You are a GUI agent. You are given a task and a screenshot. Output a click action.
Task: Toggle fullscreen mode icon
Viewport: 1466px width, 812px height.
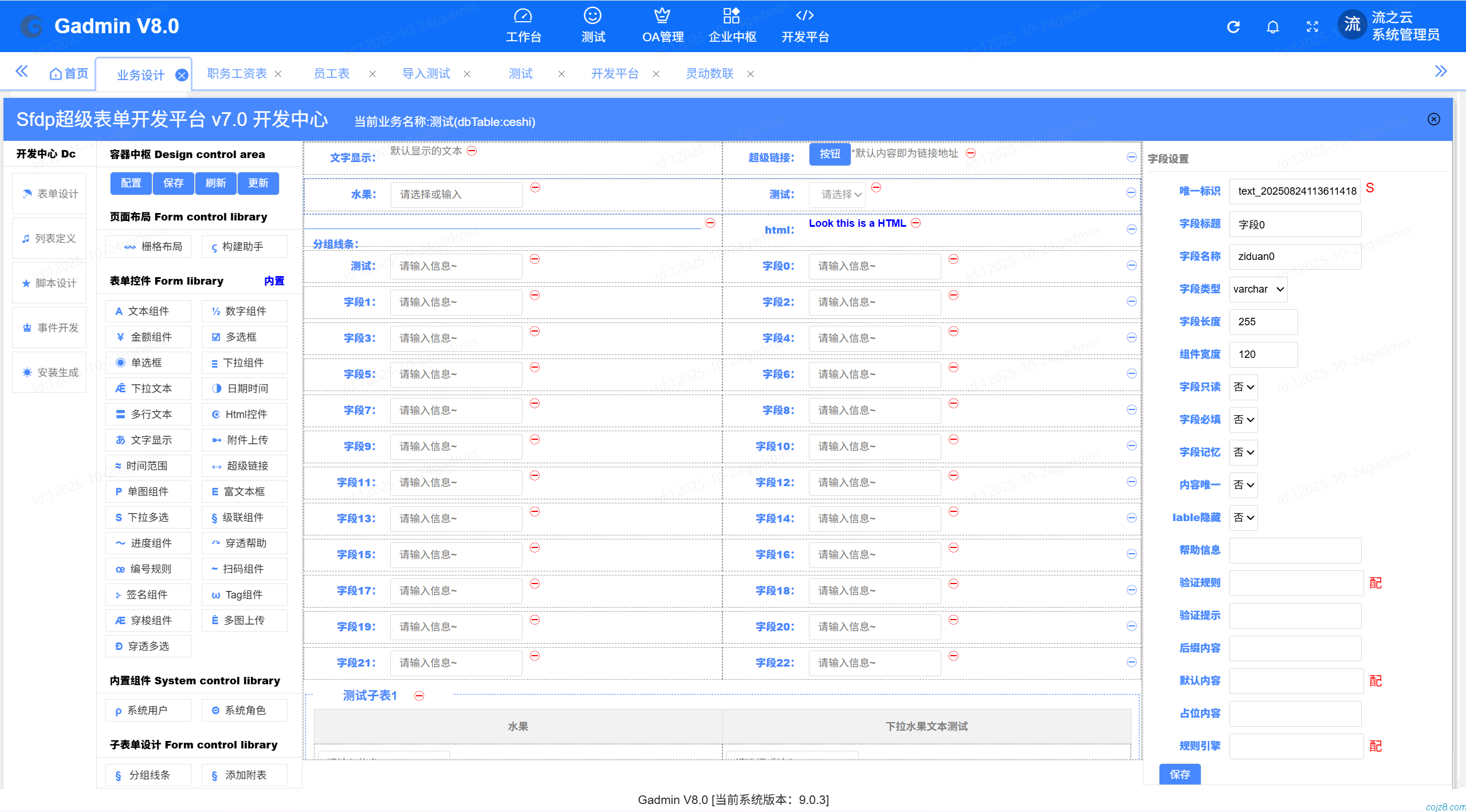click(1312, 26)
